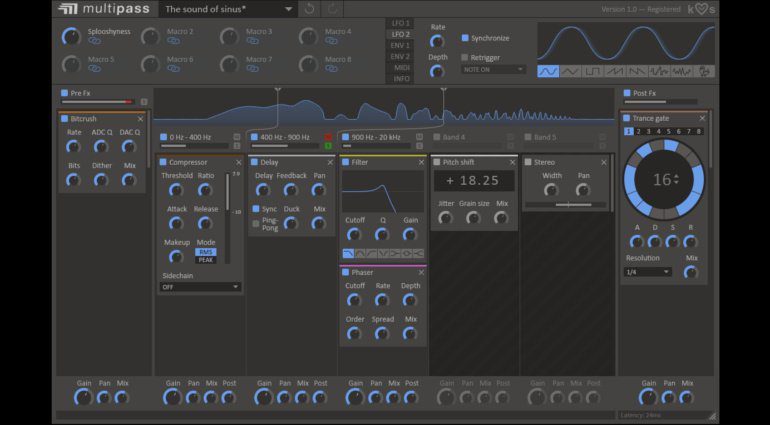Toggle Pre Fx enable box

pyautogui.click(x=64, y=93)
